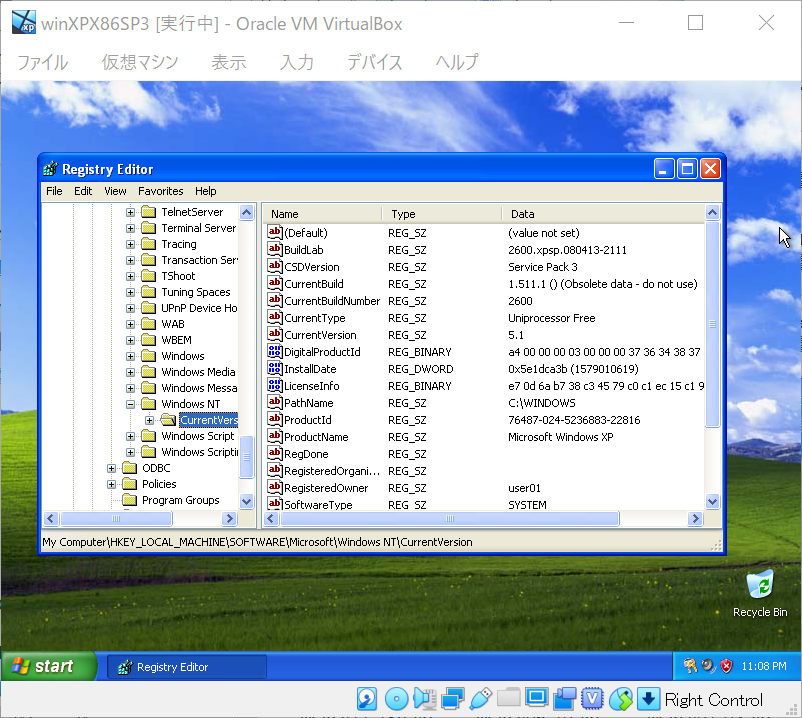Image resolution: width=802 pixels, height=718 pixels.
Task: Collapse the Windows NT key
Action: pyautogui.click(x=130, y=405)
